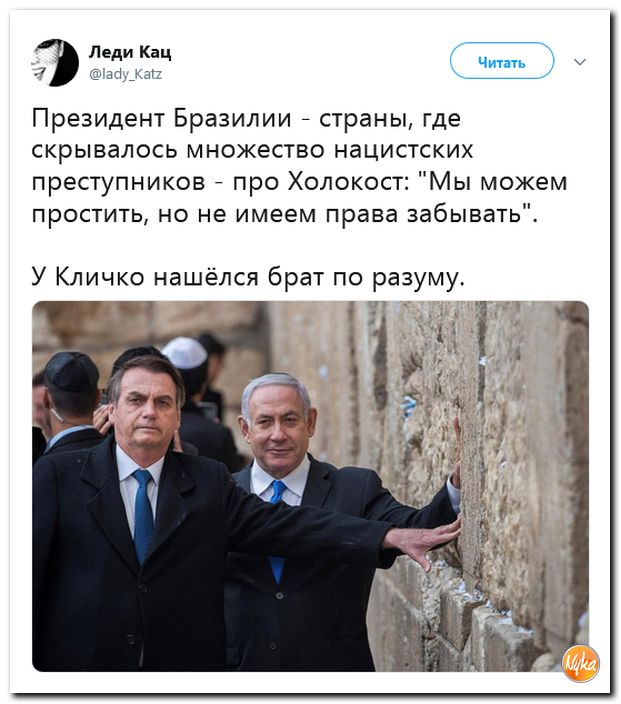Follow the account with Читать button

point(502,61)
